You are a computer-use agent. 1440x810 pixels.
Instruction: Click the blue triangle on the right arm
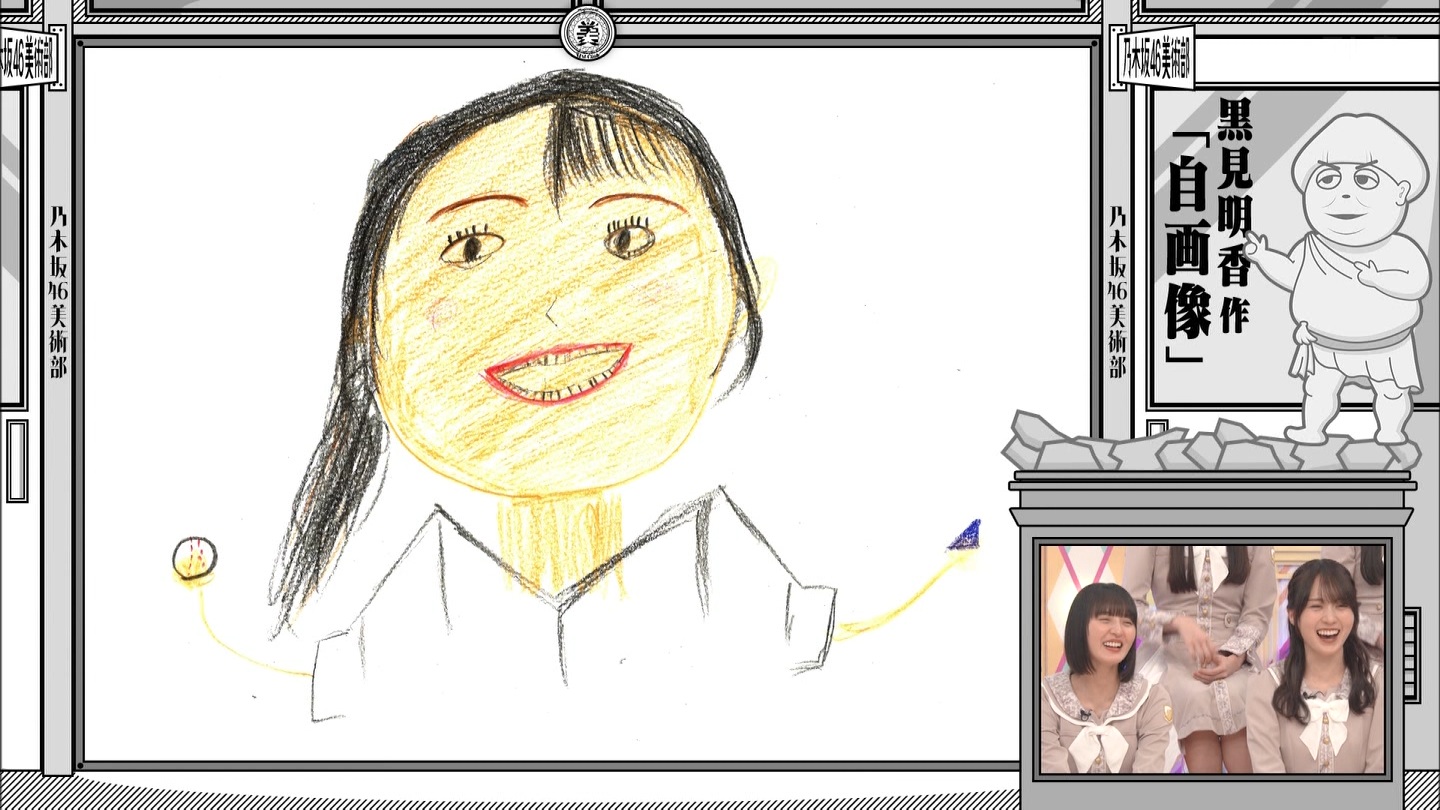[965, 537]
